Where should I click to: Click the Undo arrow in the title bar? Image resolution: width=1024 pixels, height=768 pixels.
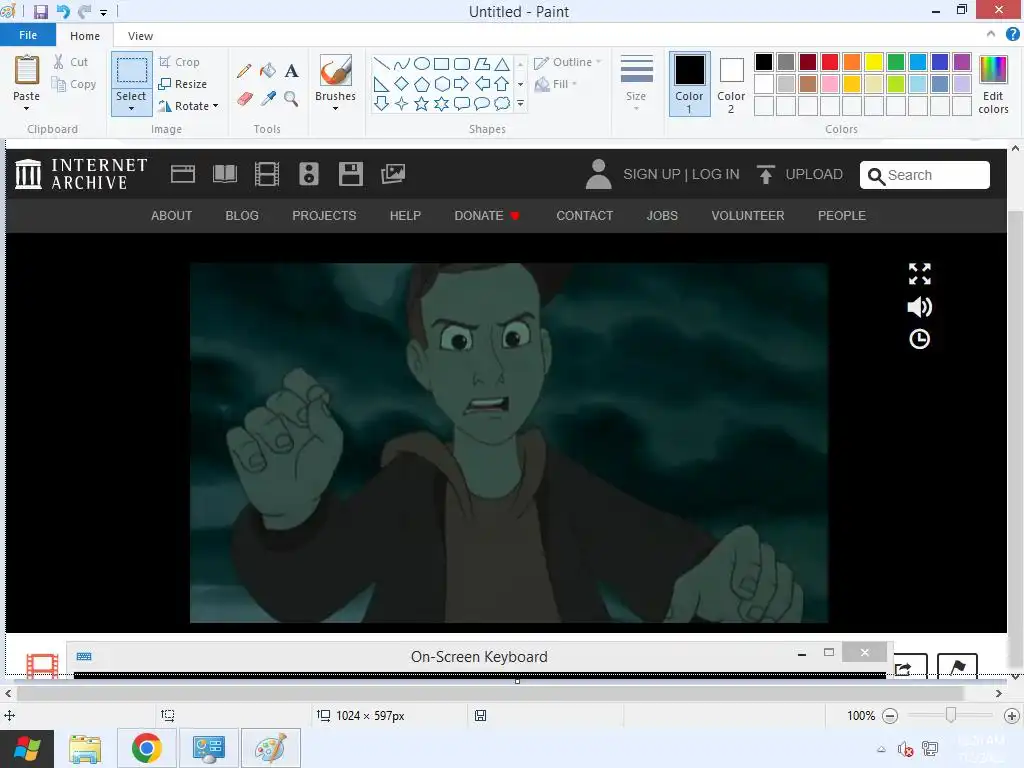(x=63, y=12)
